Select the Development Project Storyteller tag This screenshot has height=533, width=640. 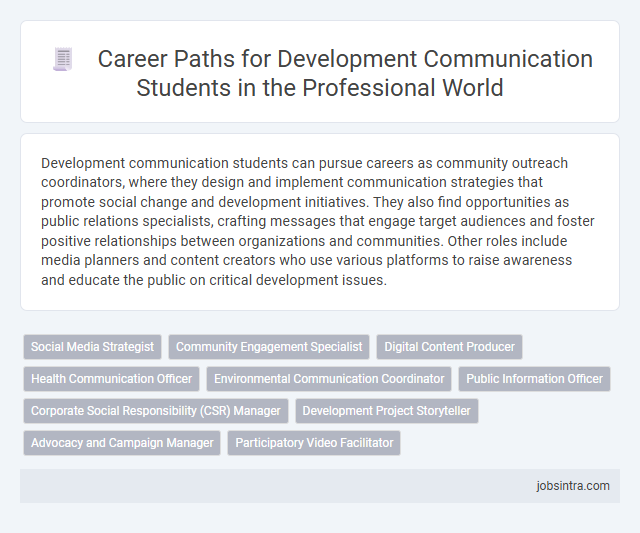(x=387, y=411)
